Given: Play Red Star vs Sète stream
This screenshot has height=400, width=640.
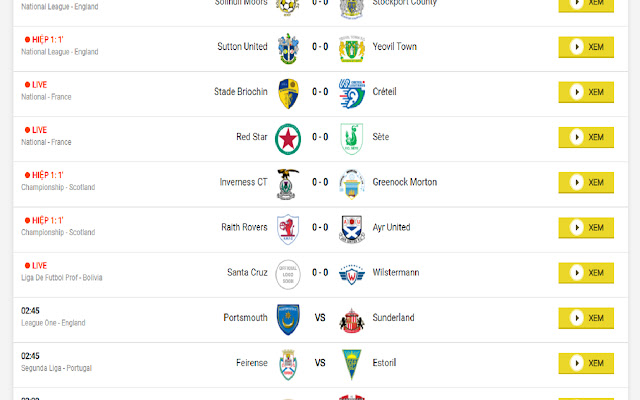Looking at the screenshot, I should click(586, 137).
